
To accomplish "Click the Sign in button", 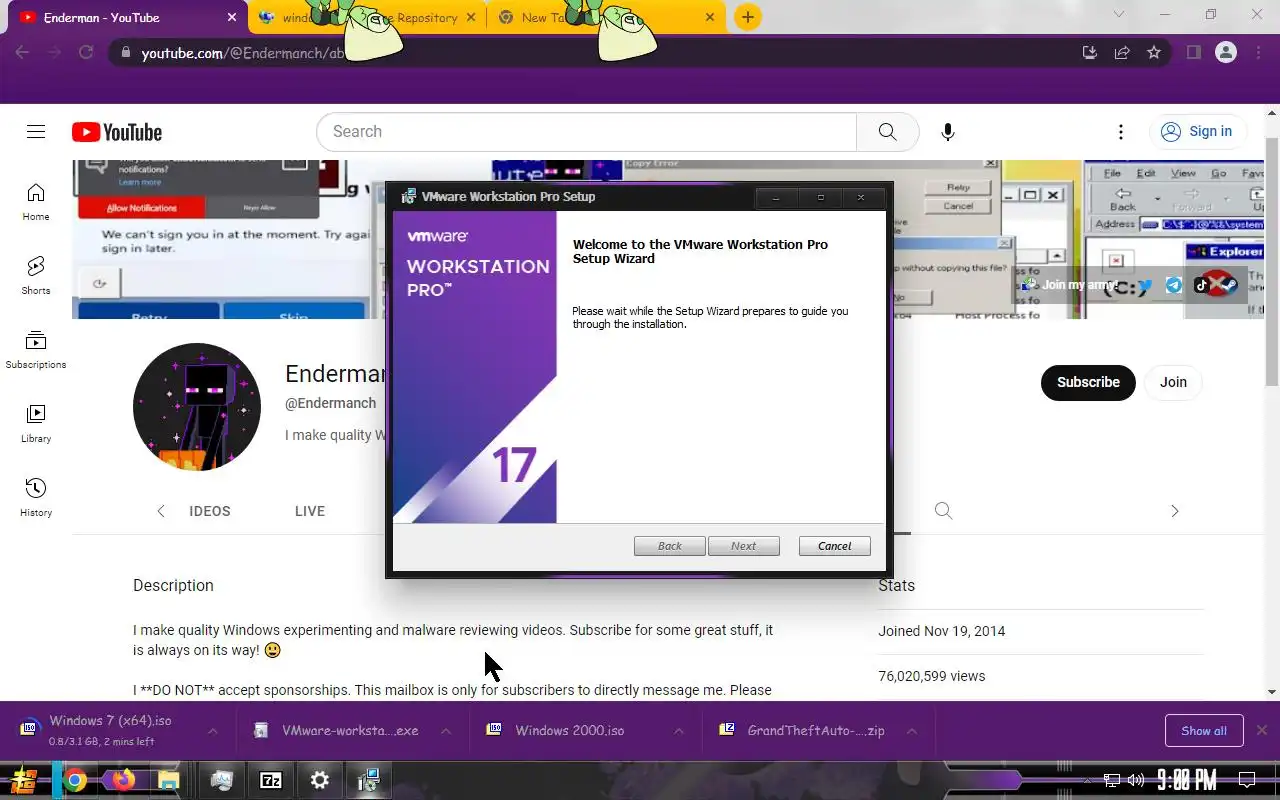I will 1198,132.
